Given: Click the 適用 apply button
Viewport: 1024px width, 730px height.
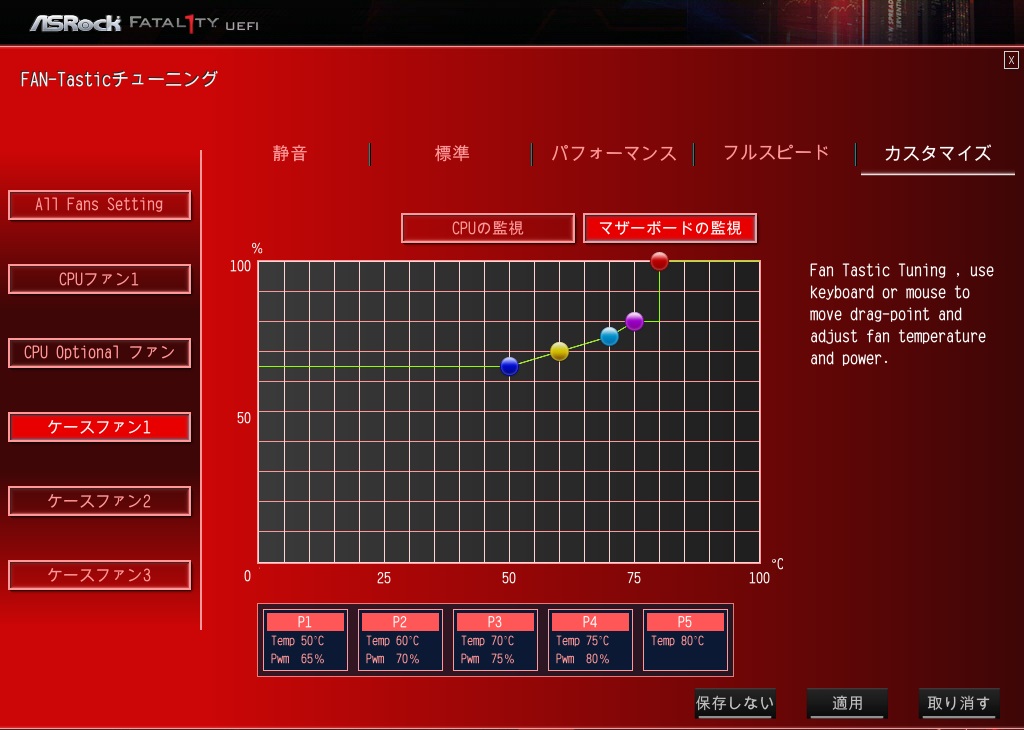Looking at the screenshot, I should [x=847, y=703].
